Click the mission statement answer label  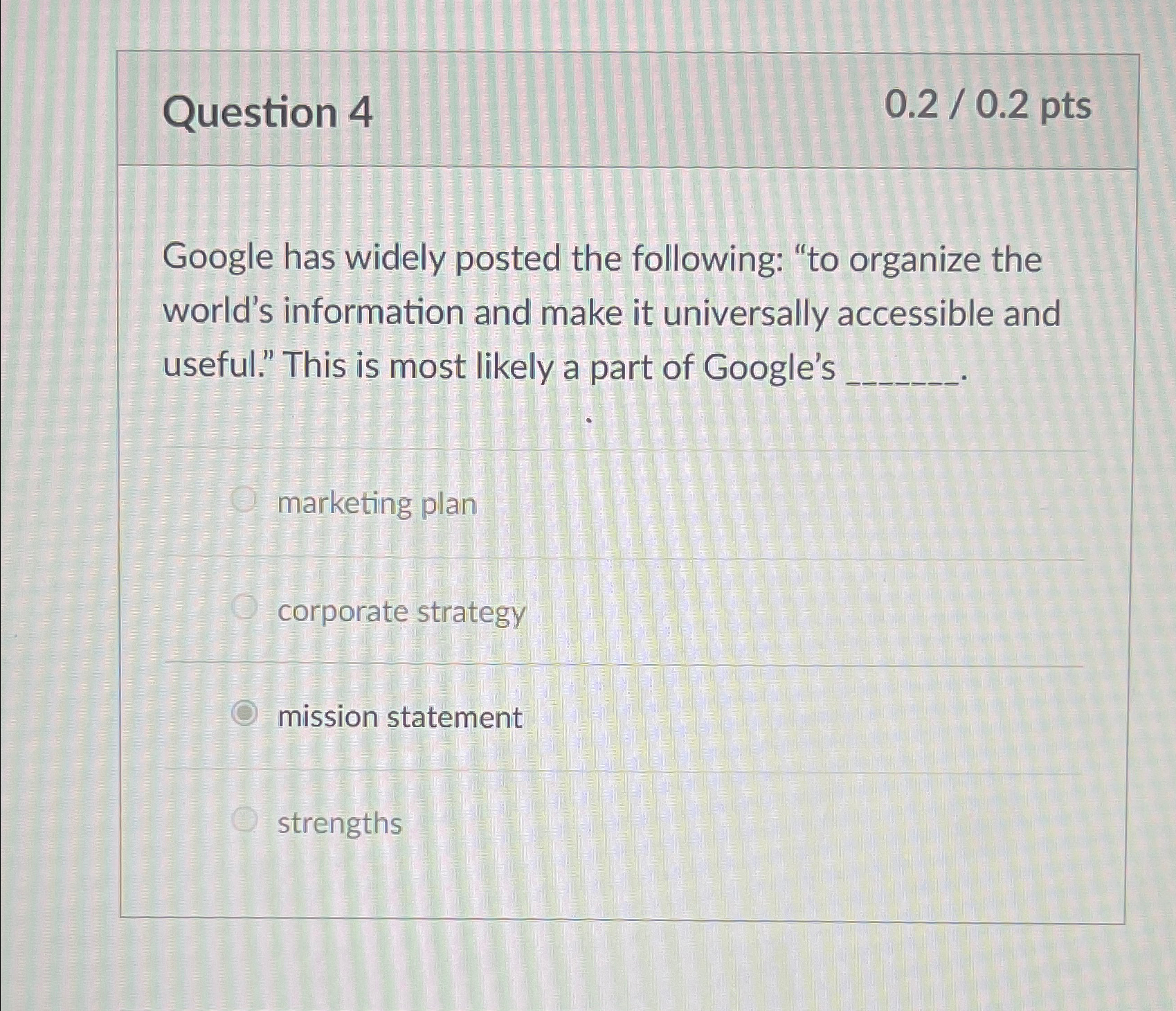click(x=399, y=717)
